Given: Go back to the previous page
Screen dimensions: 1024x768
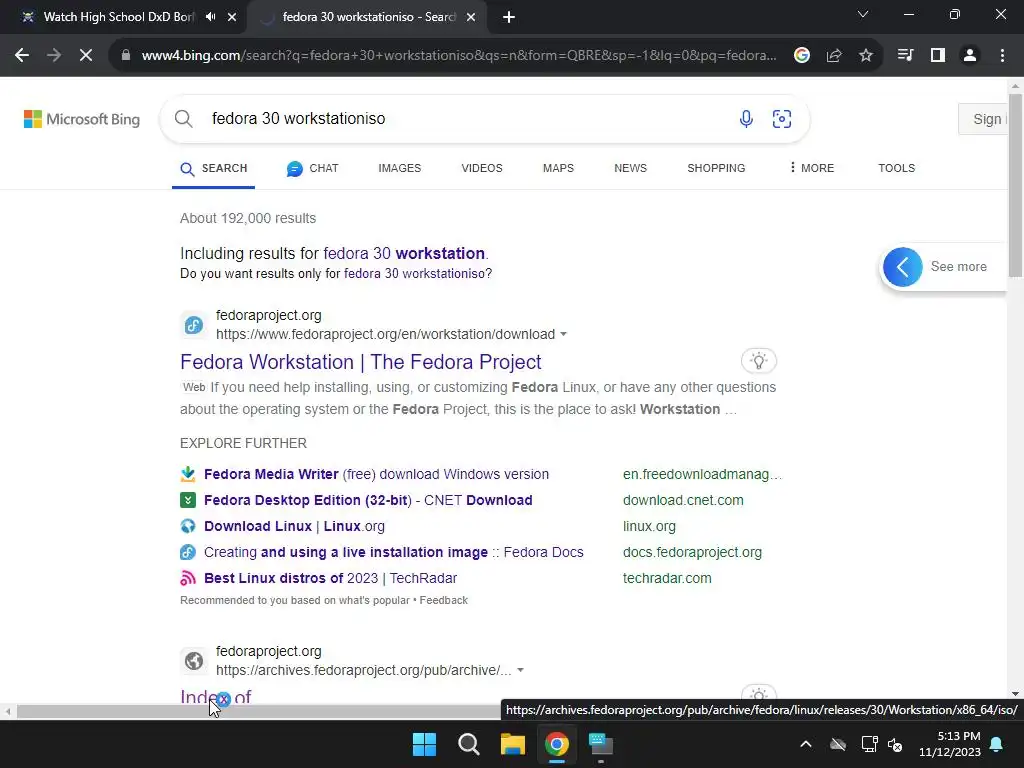Looking at the screenshot, I should pyautogui.click(x=22, y=56).
